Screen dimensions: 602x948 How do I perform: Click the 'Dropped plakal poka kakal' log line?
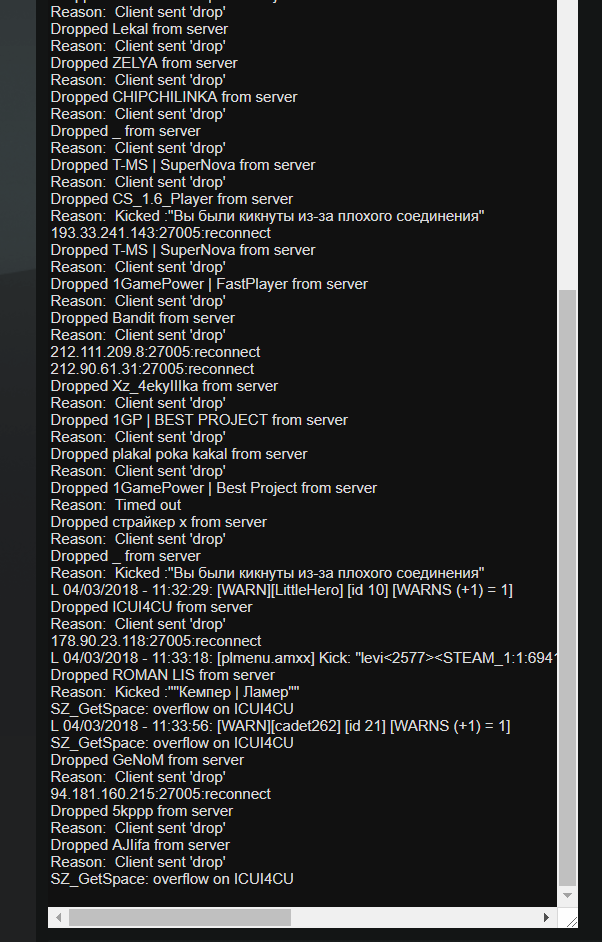point(179,454)
